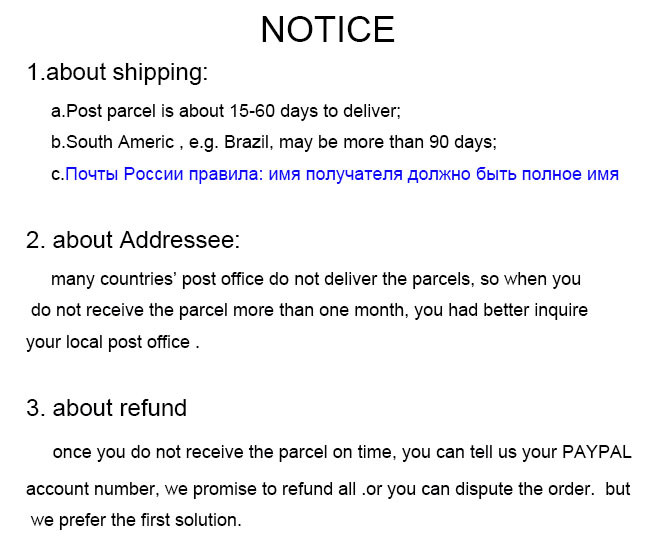Click the "2. about Addressee:" heading

(x=133, y=241)
